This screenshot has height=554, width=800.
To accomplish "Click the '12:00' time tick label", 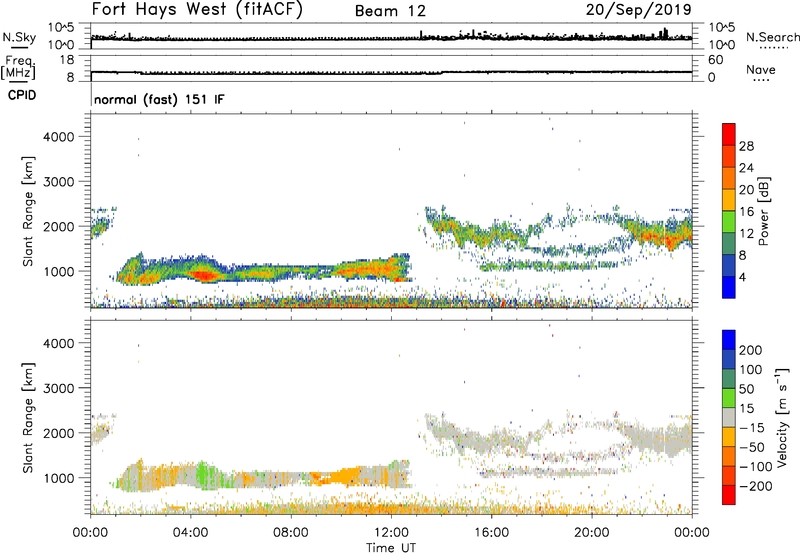I will pos(391,533).
